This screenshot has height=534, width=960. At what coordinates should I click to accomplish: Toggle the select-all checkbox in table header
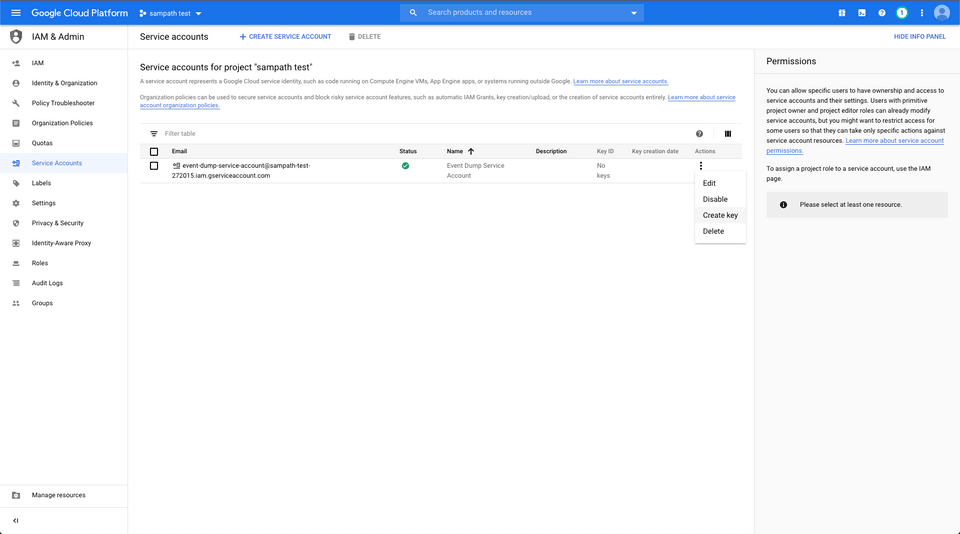[x=154, y=151]
